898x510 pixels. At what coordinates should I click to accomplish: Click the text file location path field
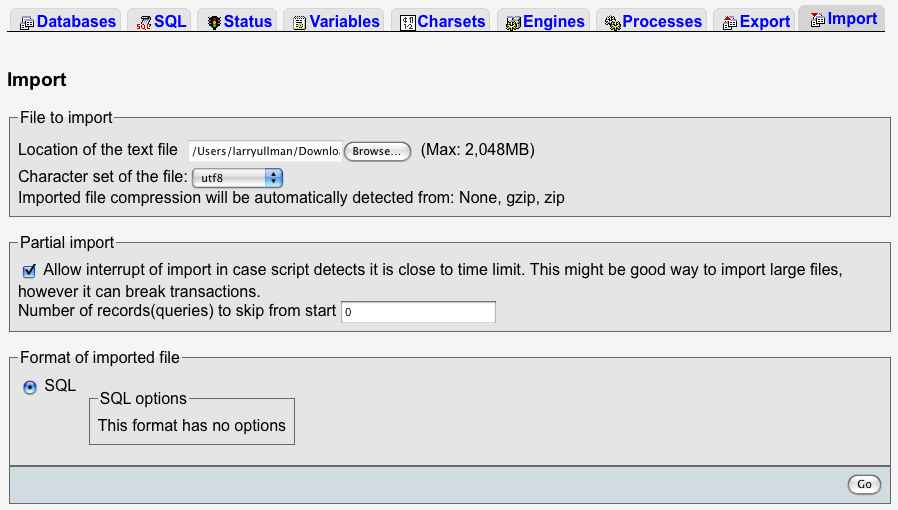click(265, 151)
